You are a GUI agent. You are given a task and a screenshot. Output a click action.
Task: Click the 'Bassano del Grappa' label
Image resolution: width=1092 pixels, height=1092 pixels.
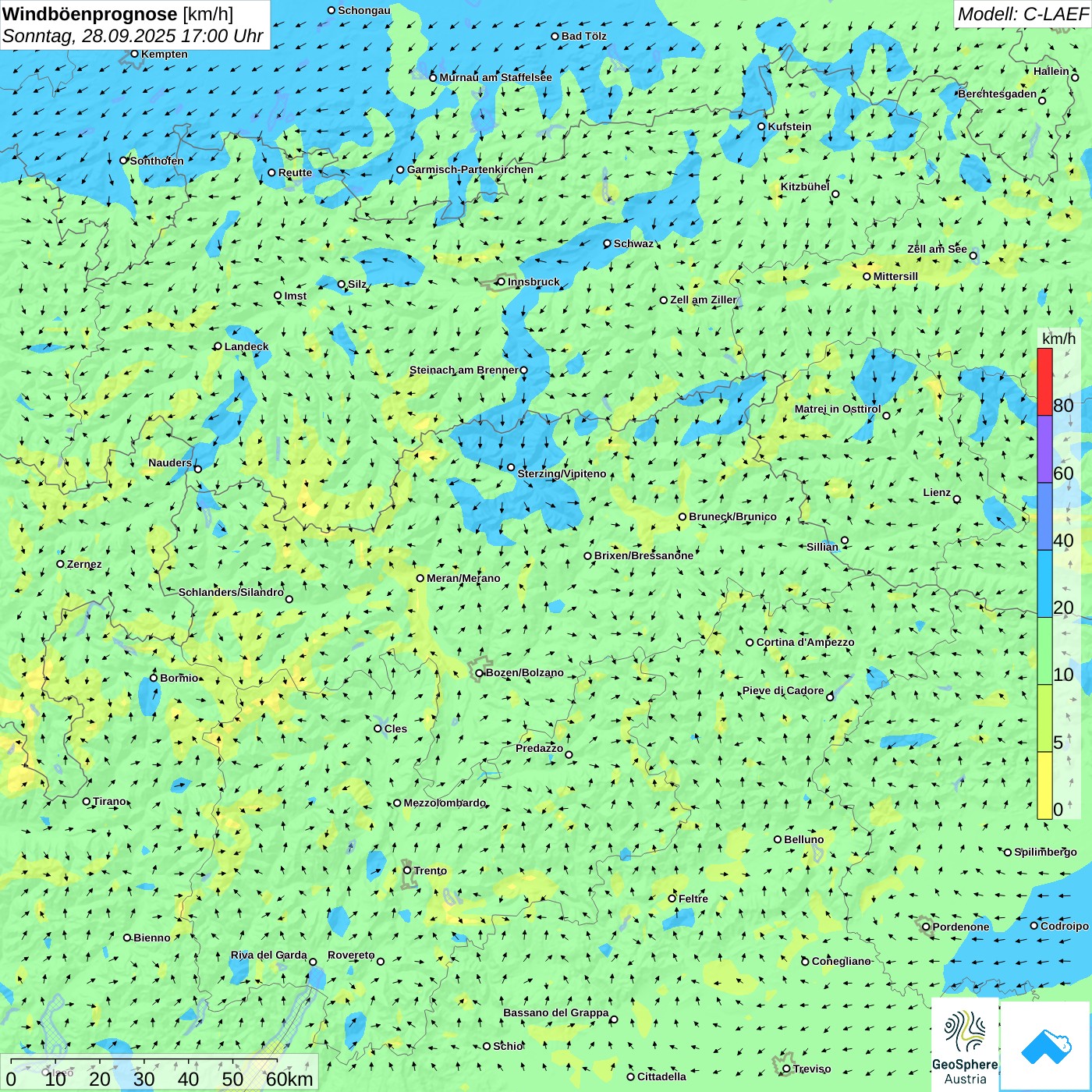coord(555,1012)
